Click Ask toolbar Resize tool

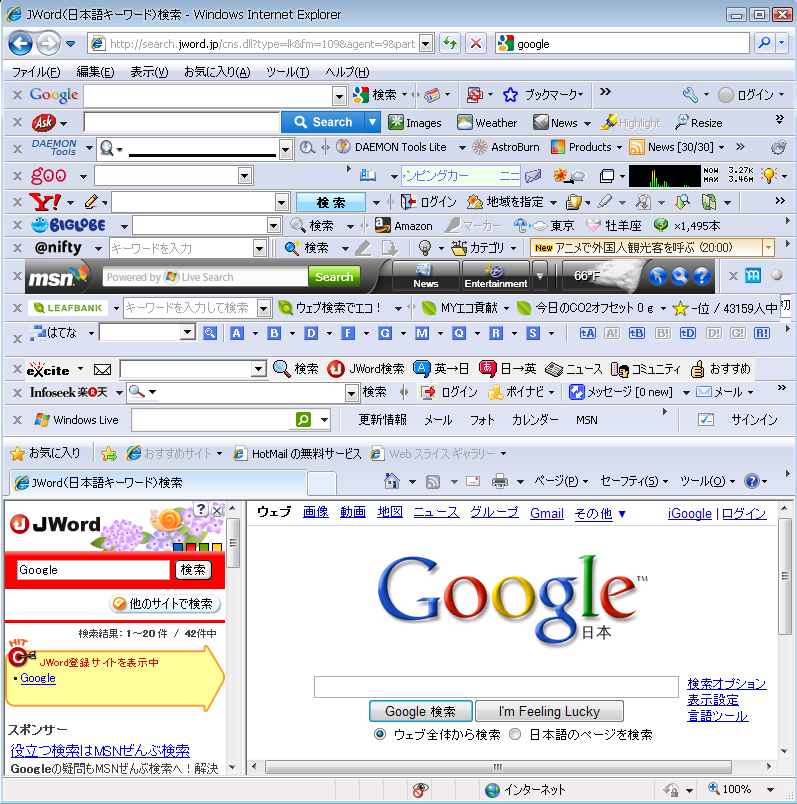(x=699, y=123)
